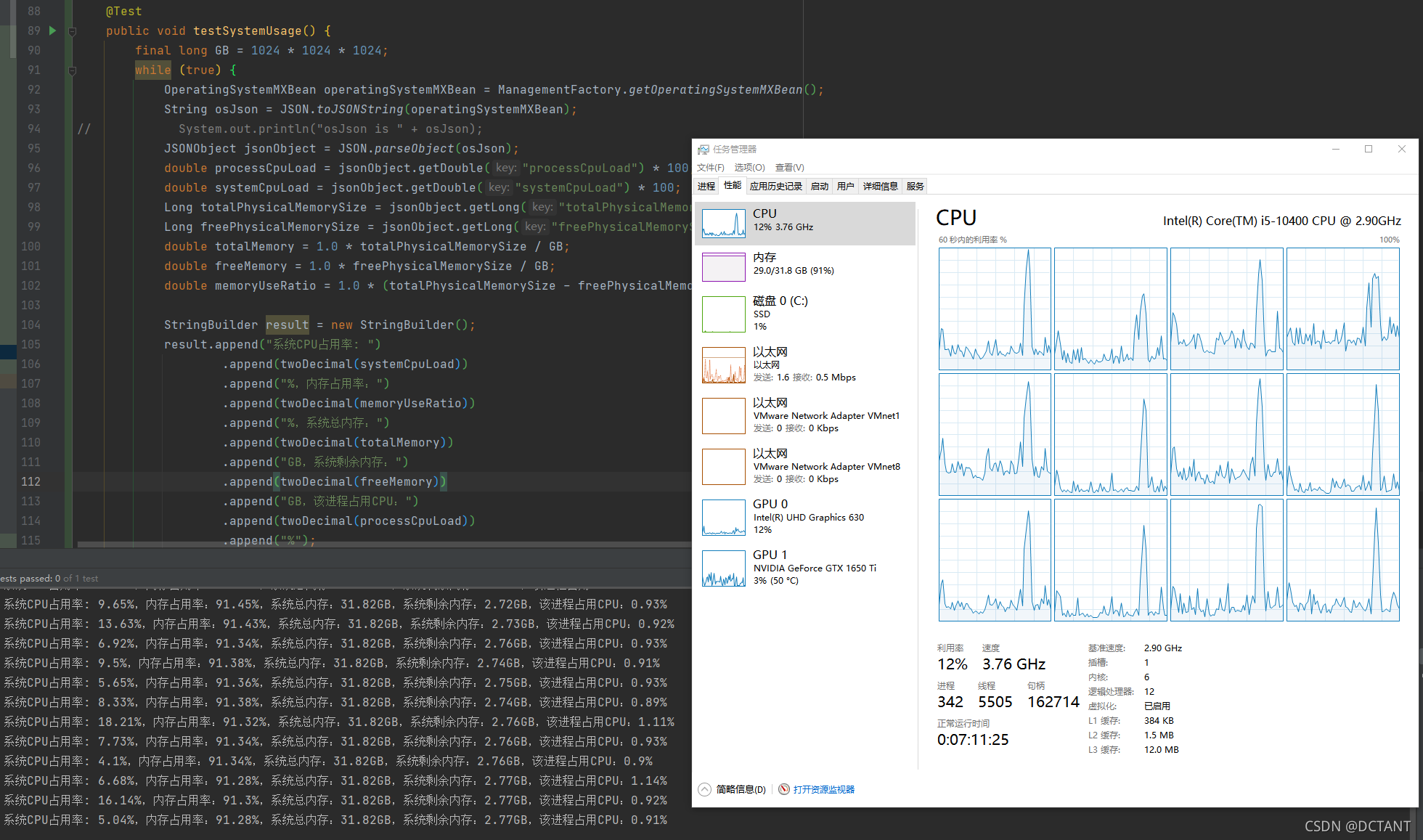Select the 内存 memory graph thumbnail
Viewport: 1423px width, 840px height.
723,266
